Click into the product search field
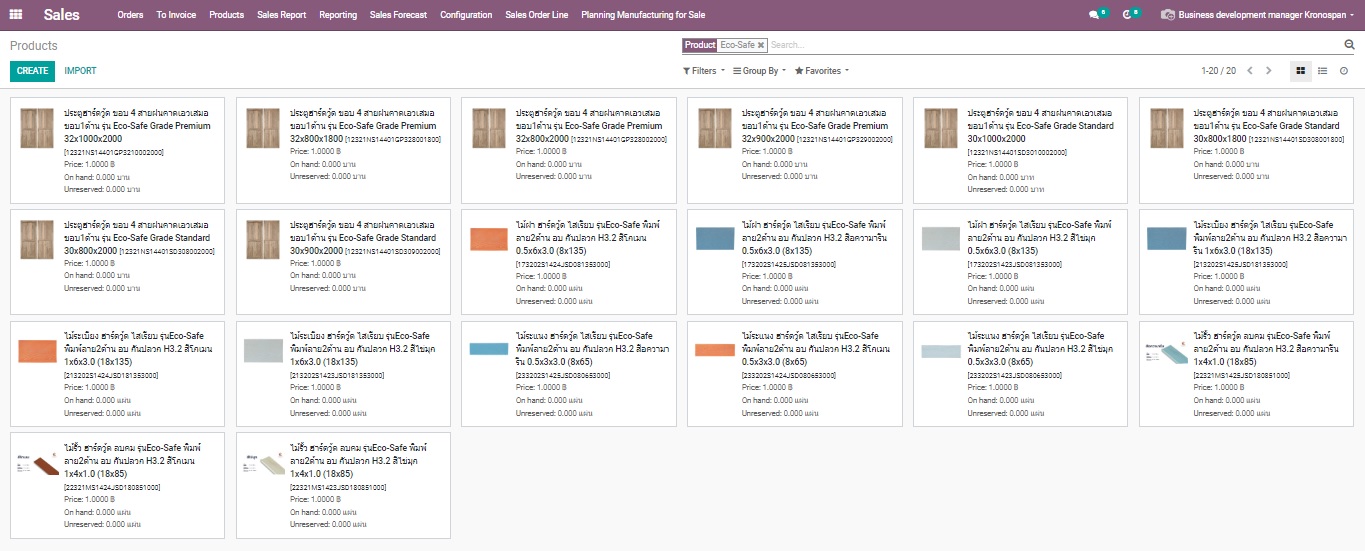The height and width of the screenshot is (551, 1365). [1050, 45]
